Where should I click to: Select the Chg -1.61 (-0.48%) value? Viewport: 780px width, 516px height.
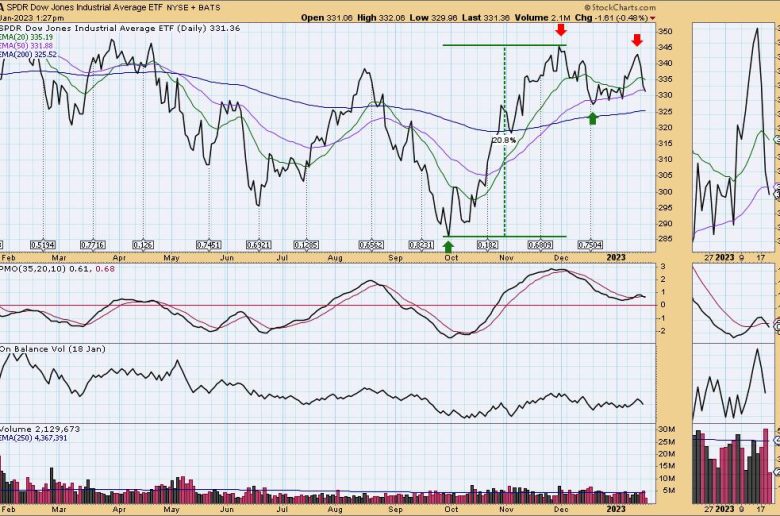click(611, 17)
